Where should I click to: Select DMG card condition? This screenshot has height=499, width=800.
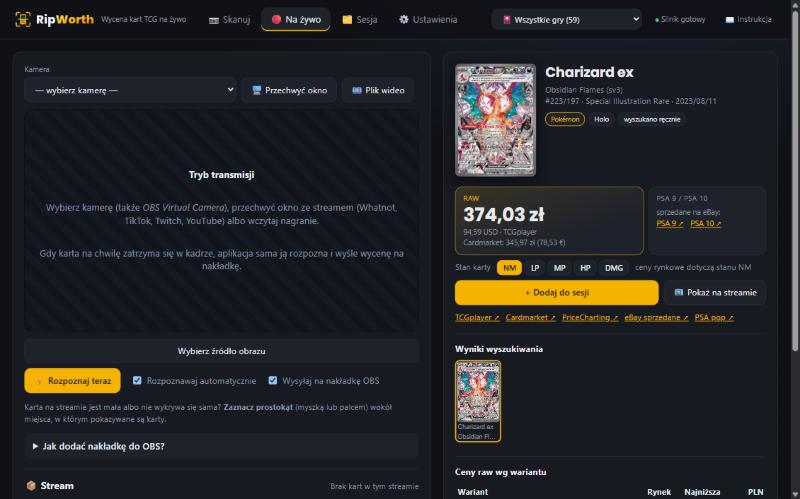(x=614, y=268)
